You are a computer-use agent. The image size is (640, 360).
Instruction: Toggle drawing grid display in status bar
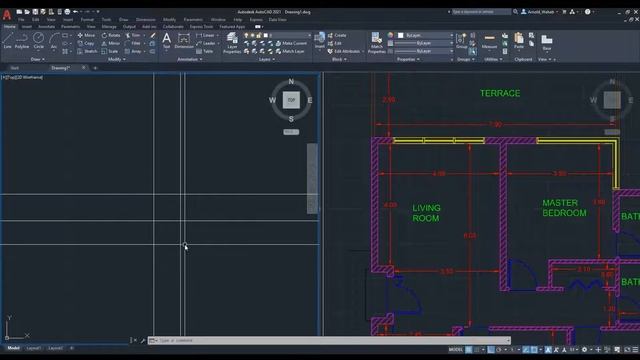pos(468,350)
